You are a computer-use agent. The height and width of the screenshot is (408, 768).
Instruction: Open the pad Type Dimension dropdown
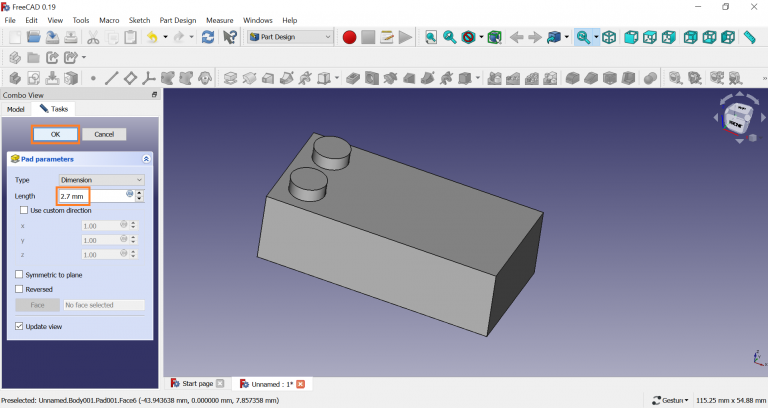[101, 180]
